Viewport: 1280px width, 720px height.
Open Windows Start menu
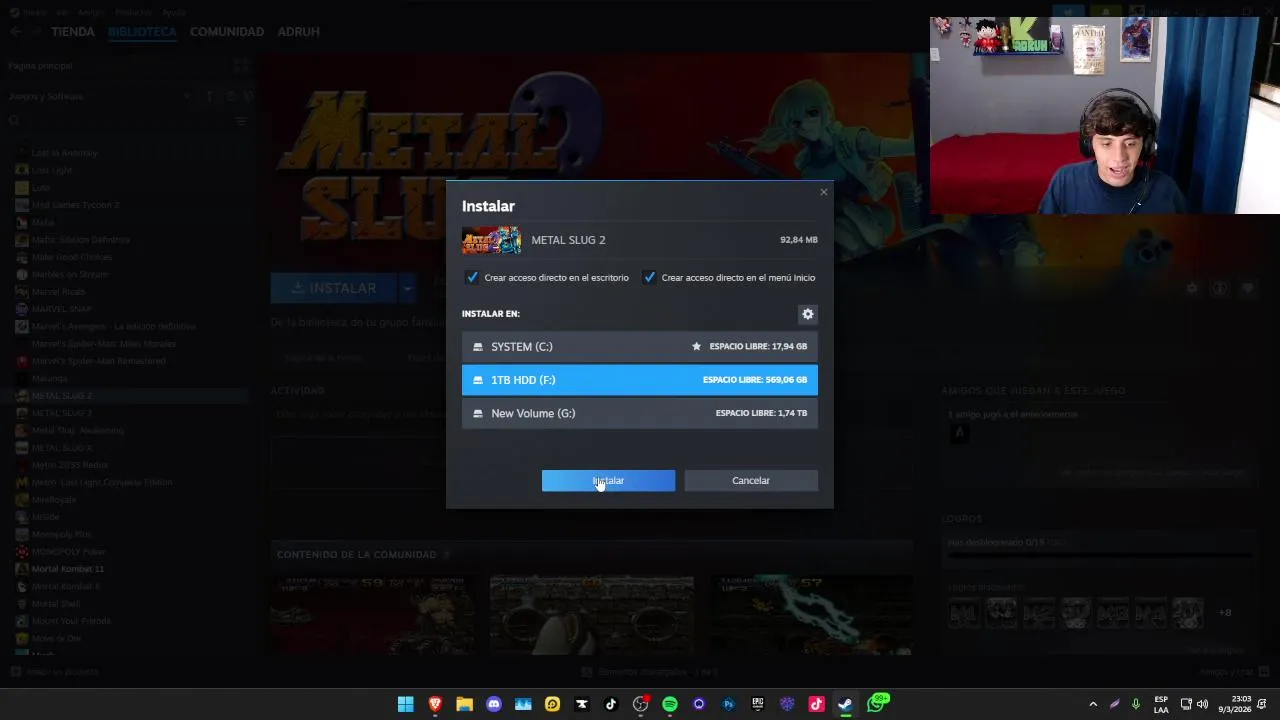coord(405,704)
